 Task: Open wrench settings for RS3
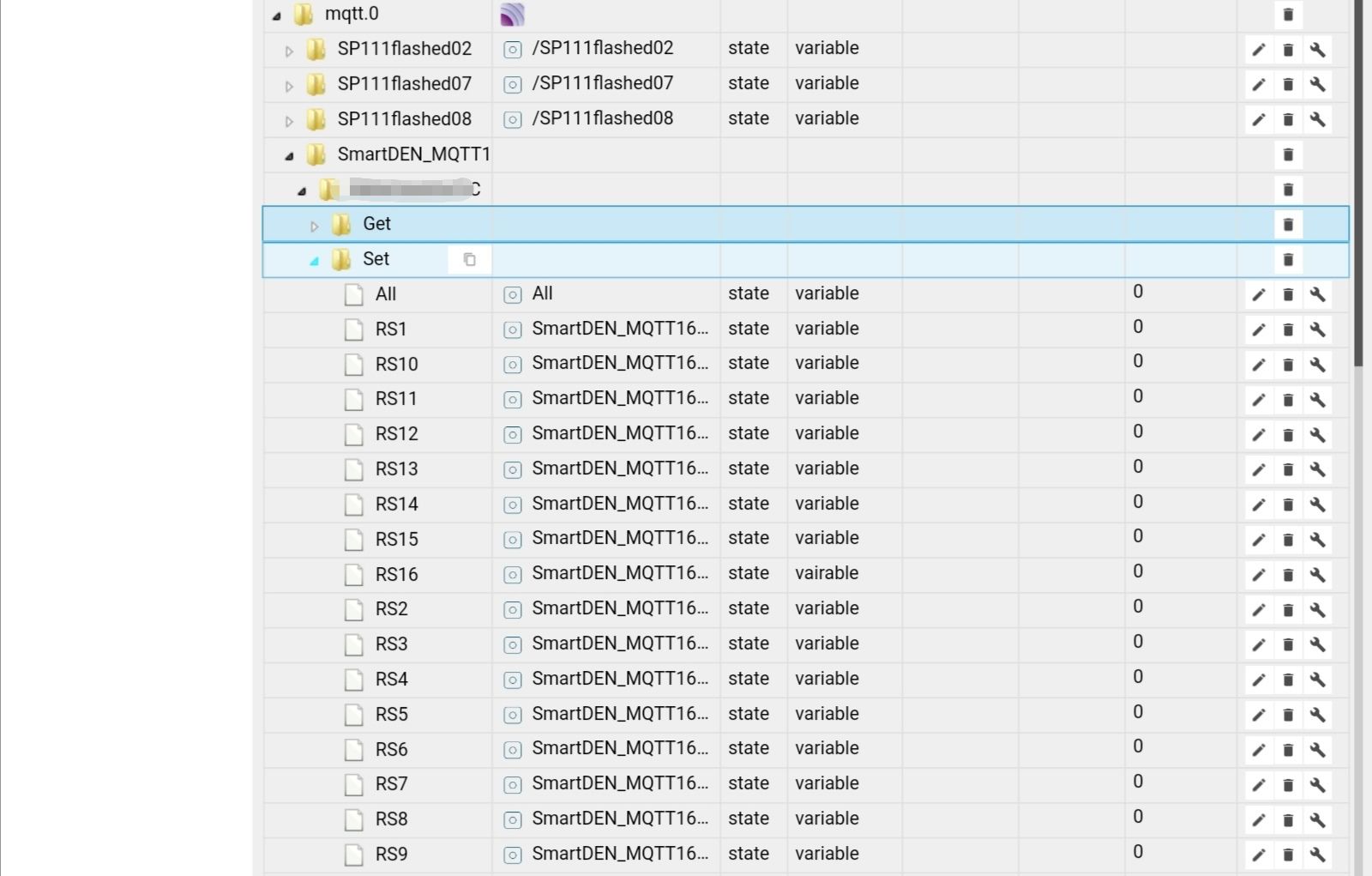click(1317, 645)
